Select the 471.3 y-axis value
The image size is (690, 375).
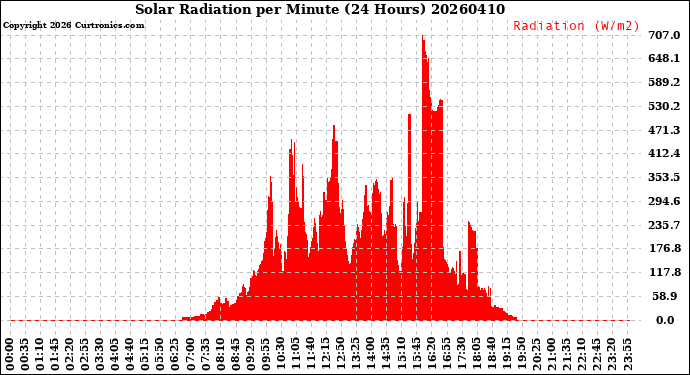[x=664, y=130]
